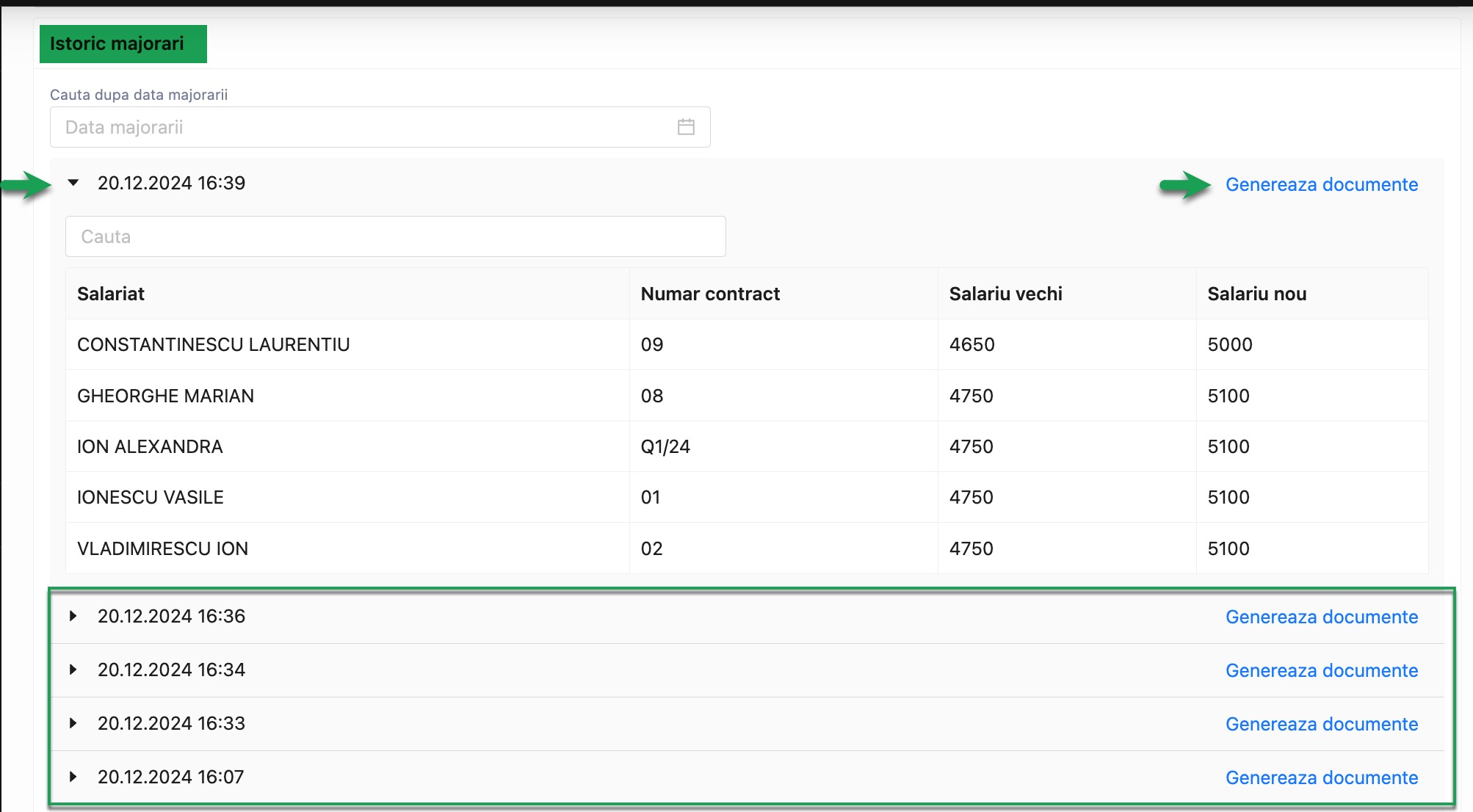Click contract number 08

[x=652, y=396]
